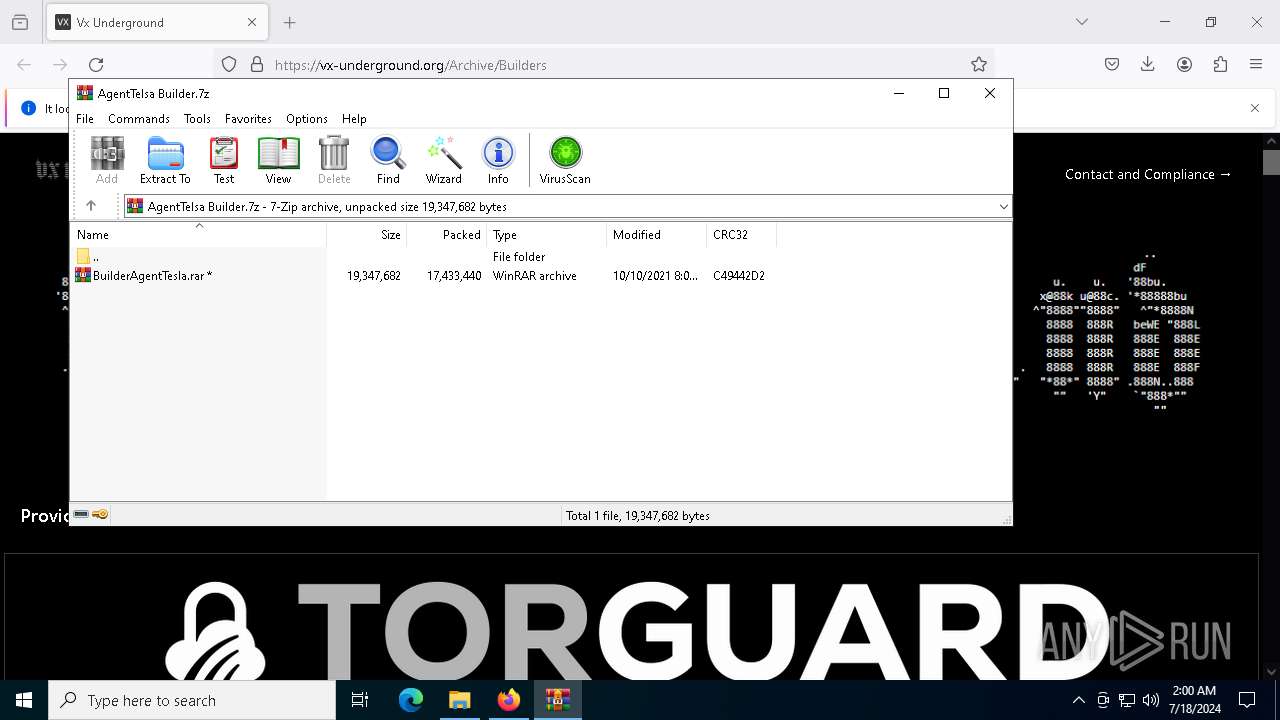Click the taskbar search box
The width and height of the screenshot is (1280, 720).
(x=192, y=700)
